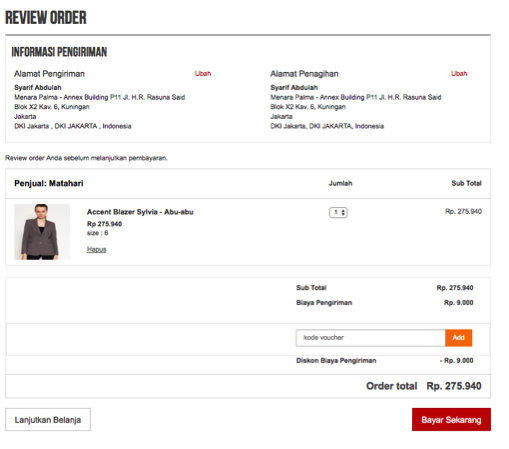
Task: Click the Lanjutkan Belanja button
Action: click(48, 419)
